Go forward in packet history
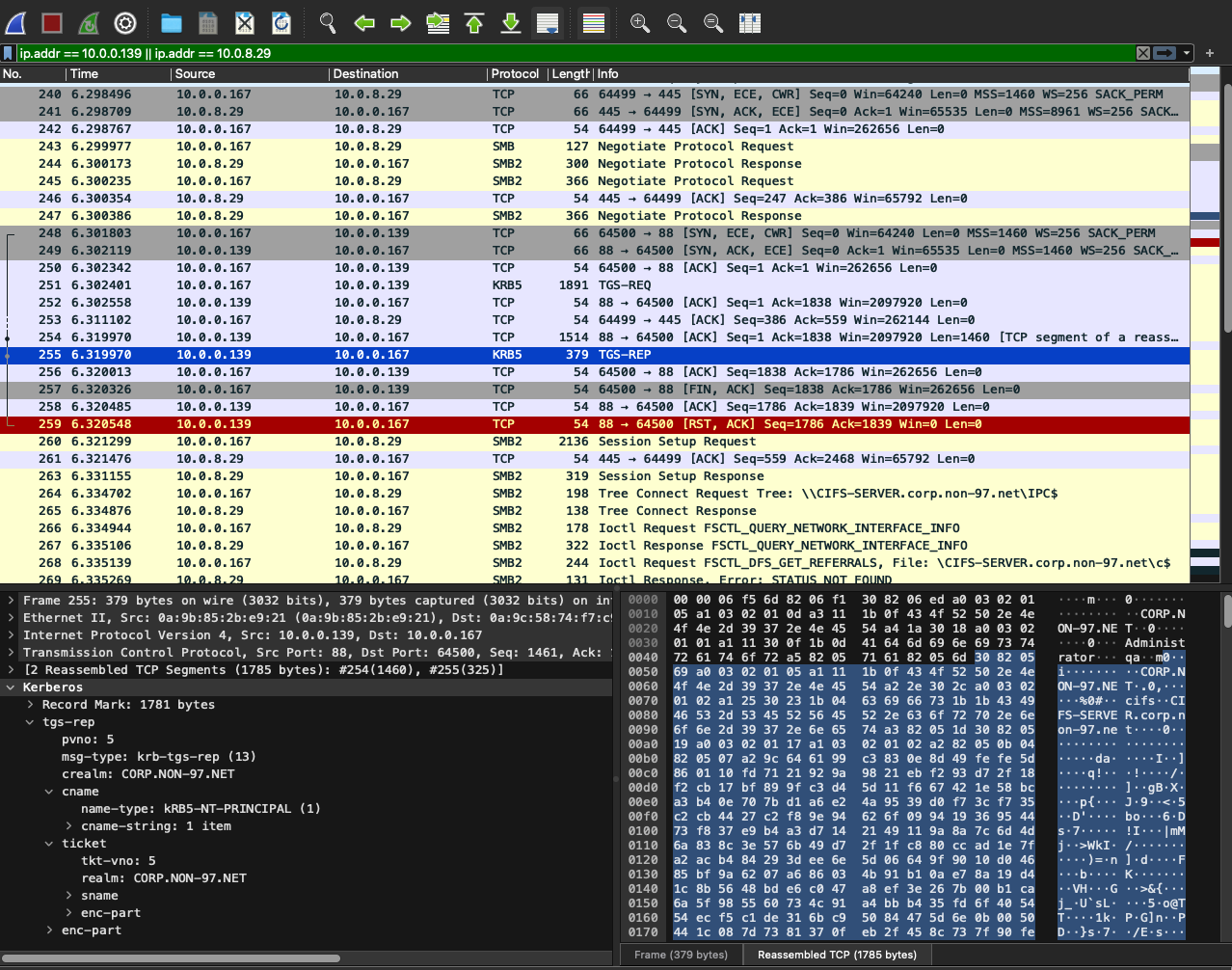The image size is (1232, 970). pyautogui.click(x=401, y=22)
